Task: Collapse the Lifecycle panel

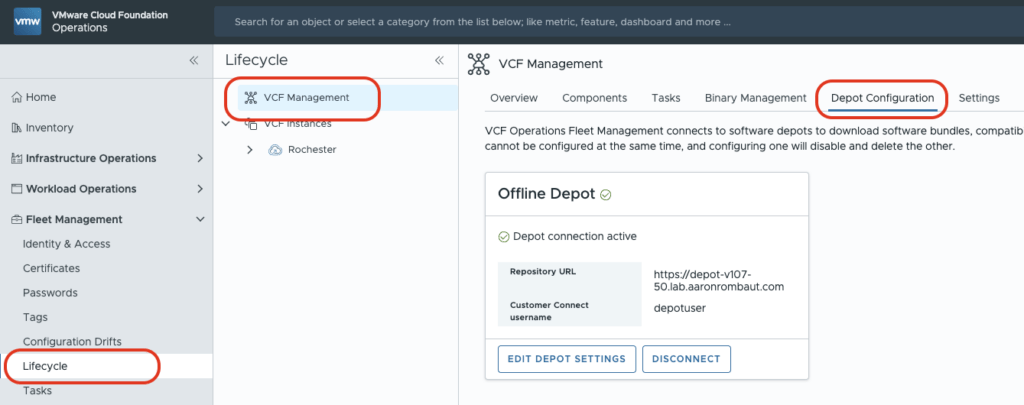Action: coord(438,61)
